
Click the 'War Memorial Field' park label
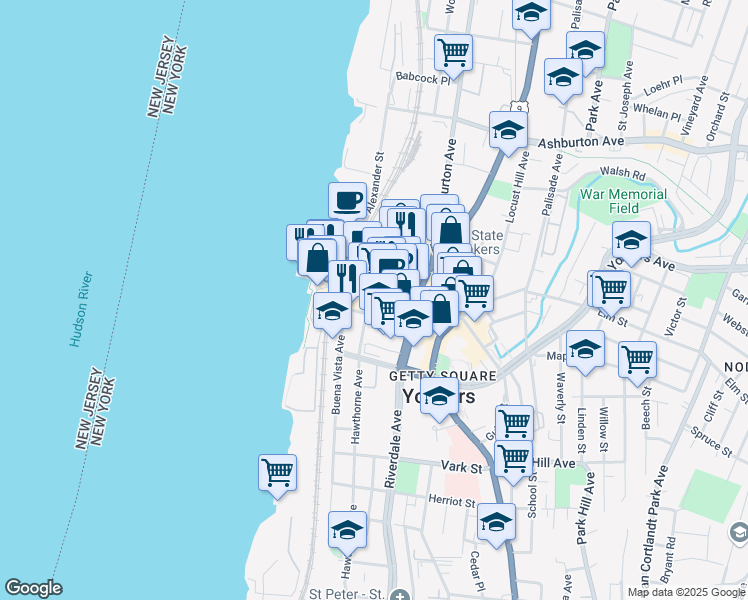[x=623, y=201]
